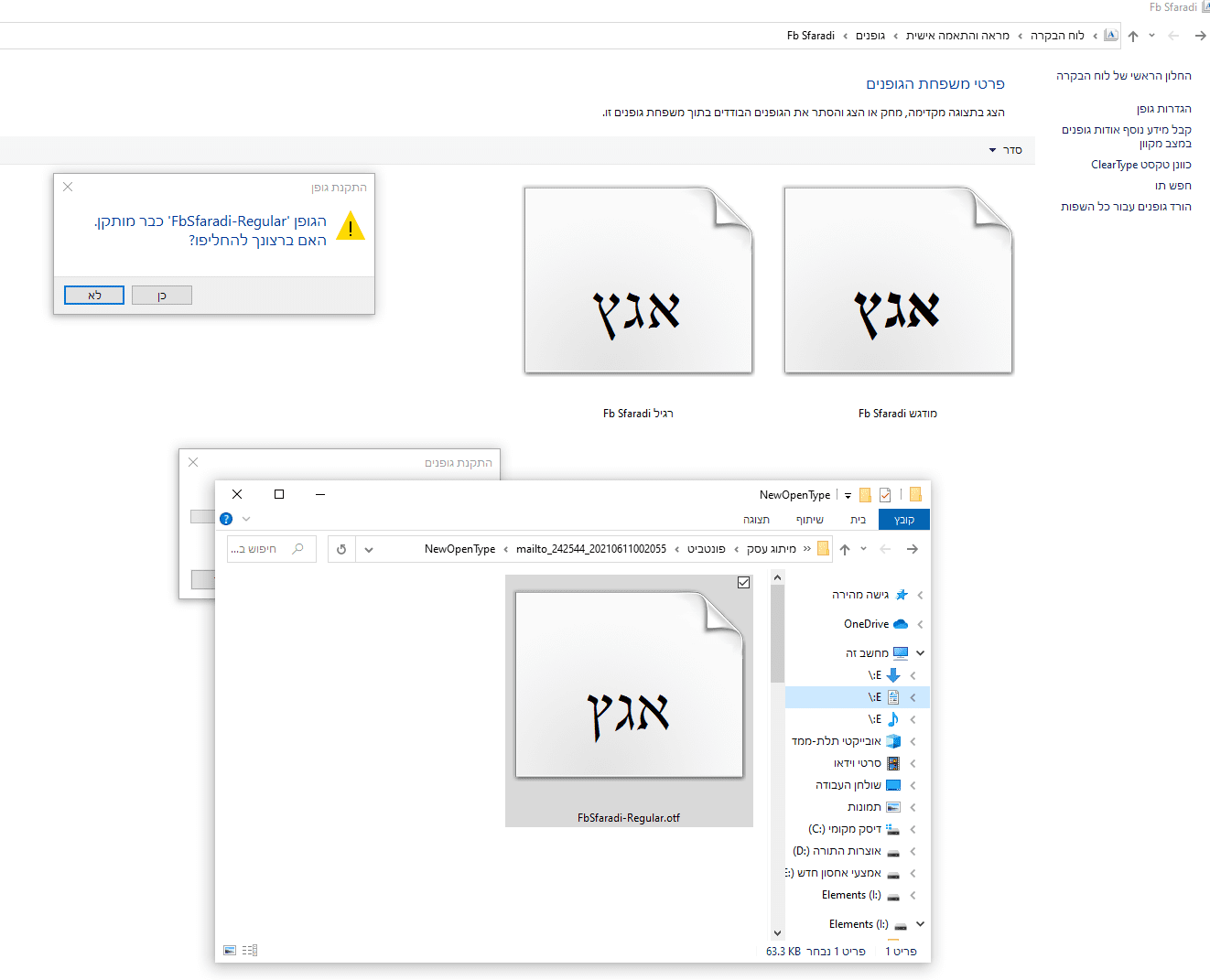This screenshot has height=980, width=1210.
Task: Switch to details view icon in status bar
Action: [250, 951]
